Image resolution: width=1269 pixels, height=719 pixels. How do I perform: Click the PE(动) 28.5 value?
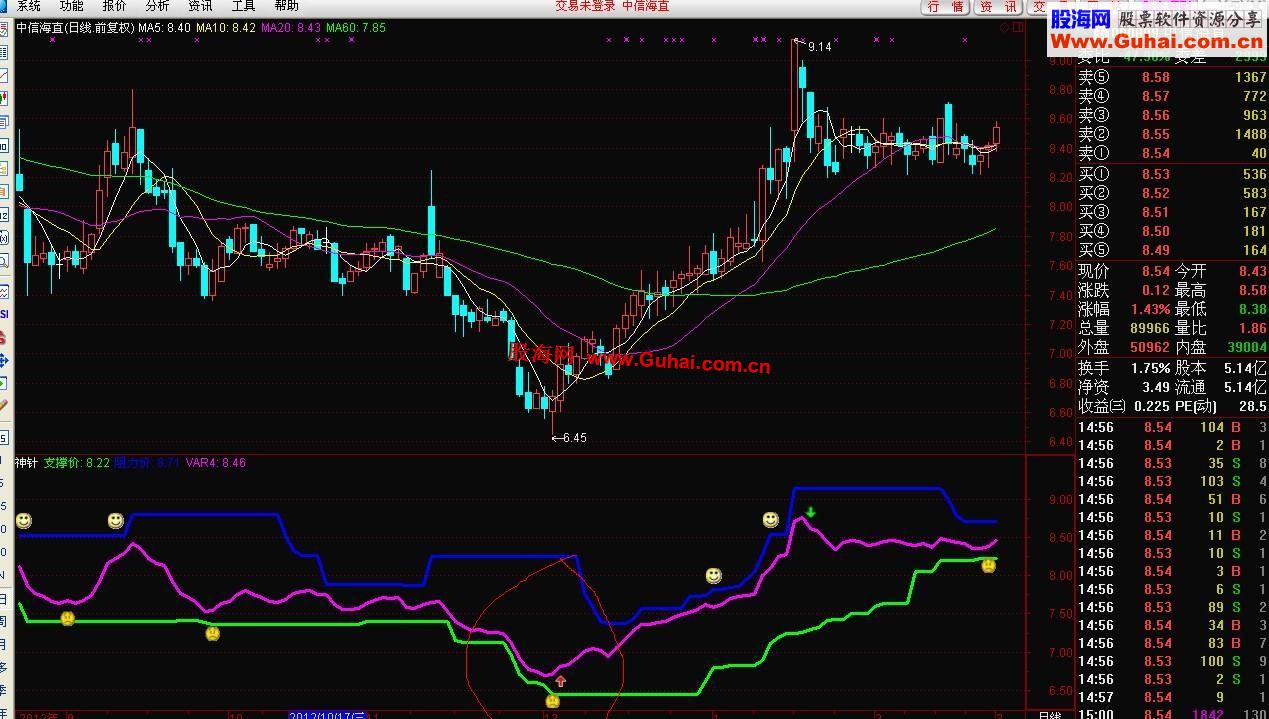(x=1253, y=406)
